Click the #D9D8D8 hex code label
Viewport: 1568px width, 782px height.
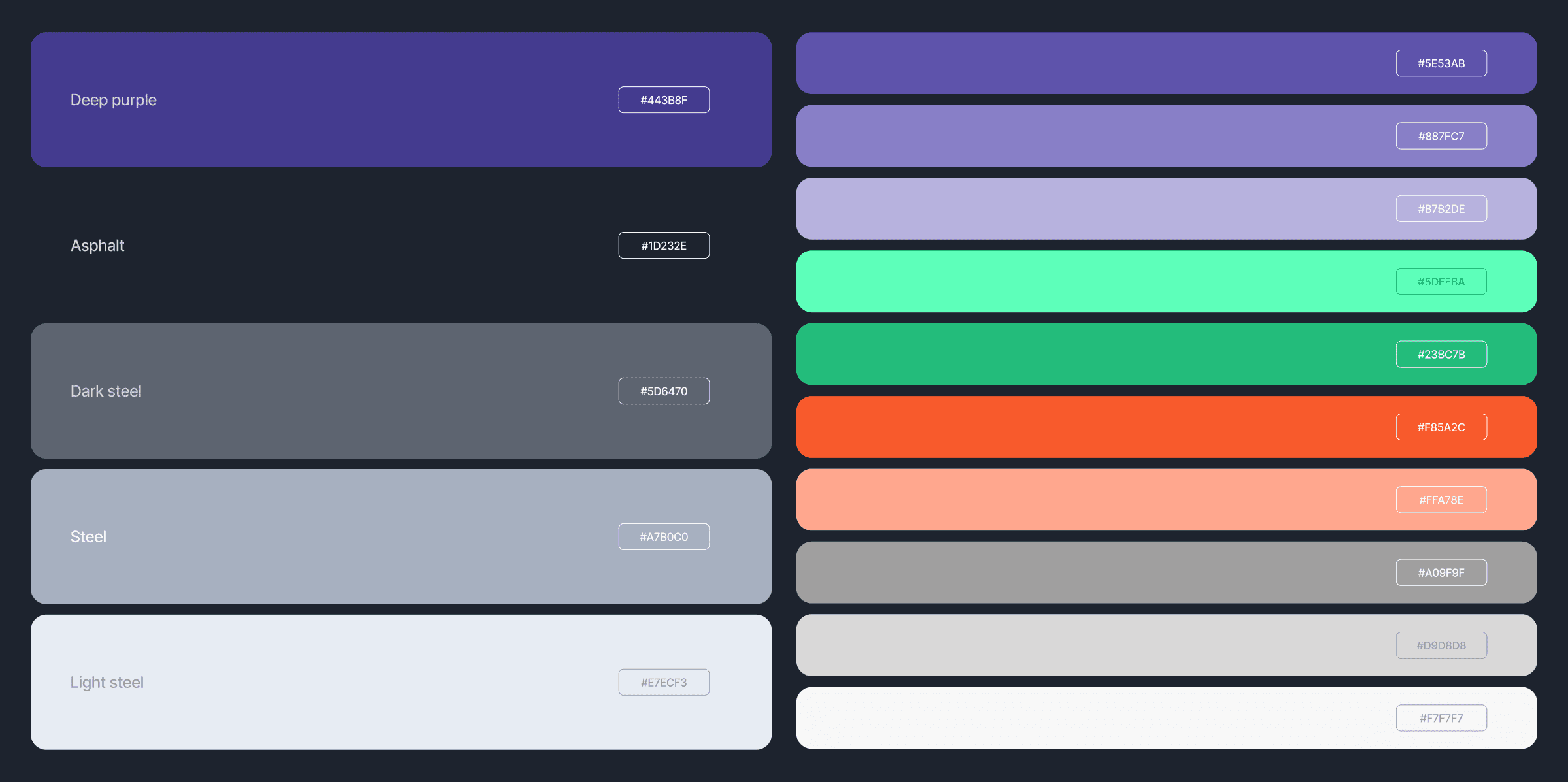1441,644
